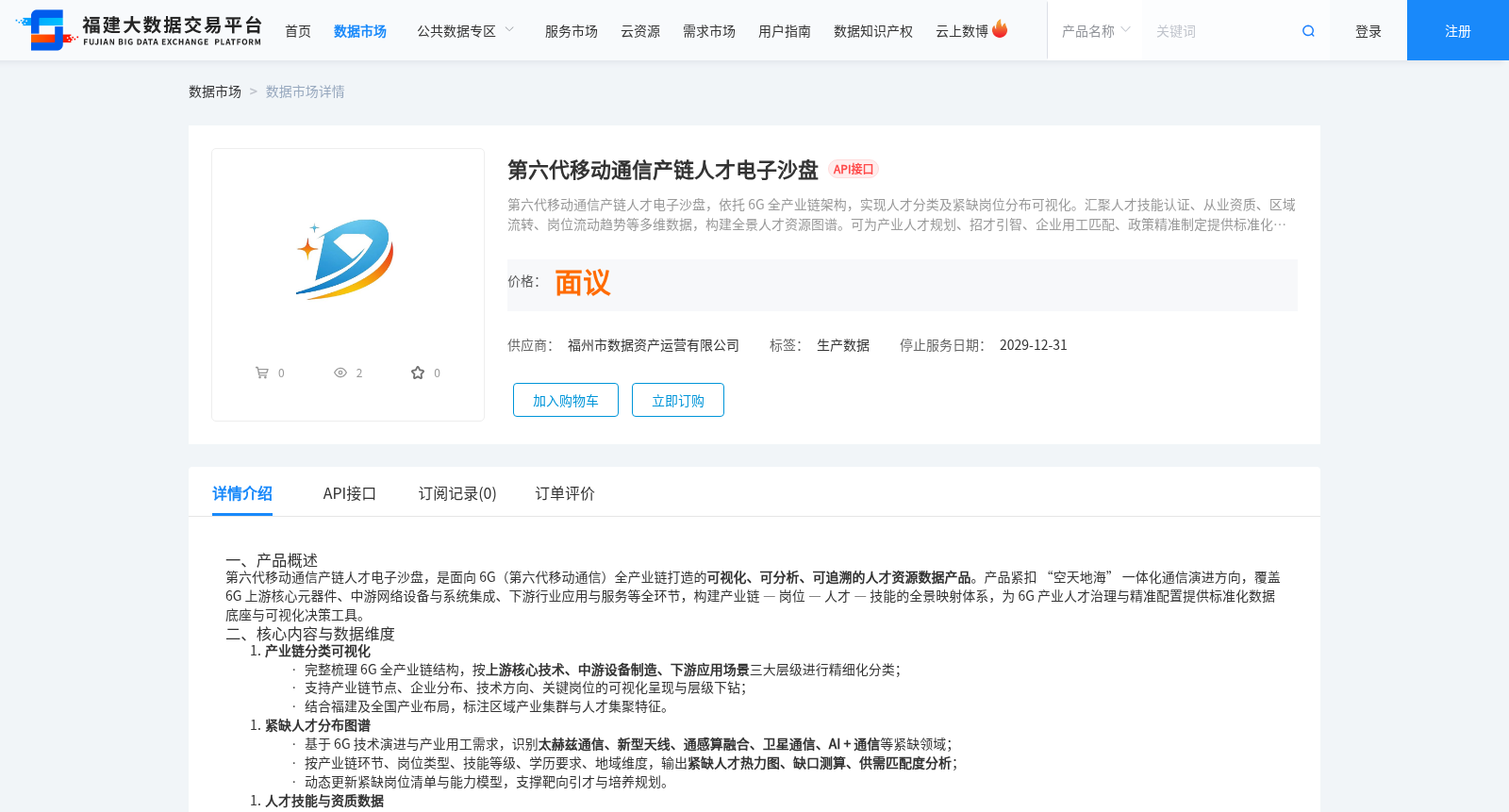This screenshot has height=812, width=1509.
Task: Click the blue 注册 register button
Action: [x=1458, y=30]
